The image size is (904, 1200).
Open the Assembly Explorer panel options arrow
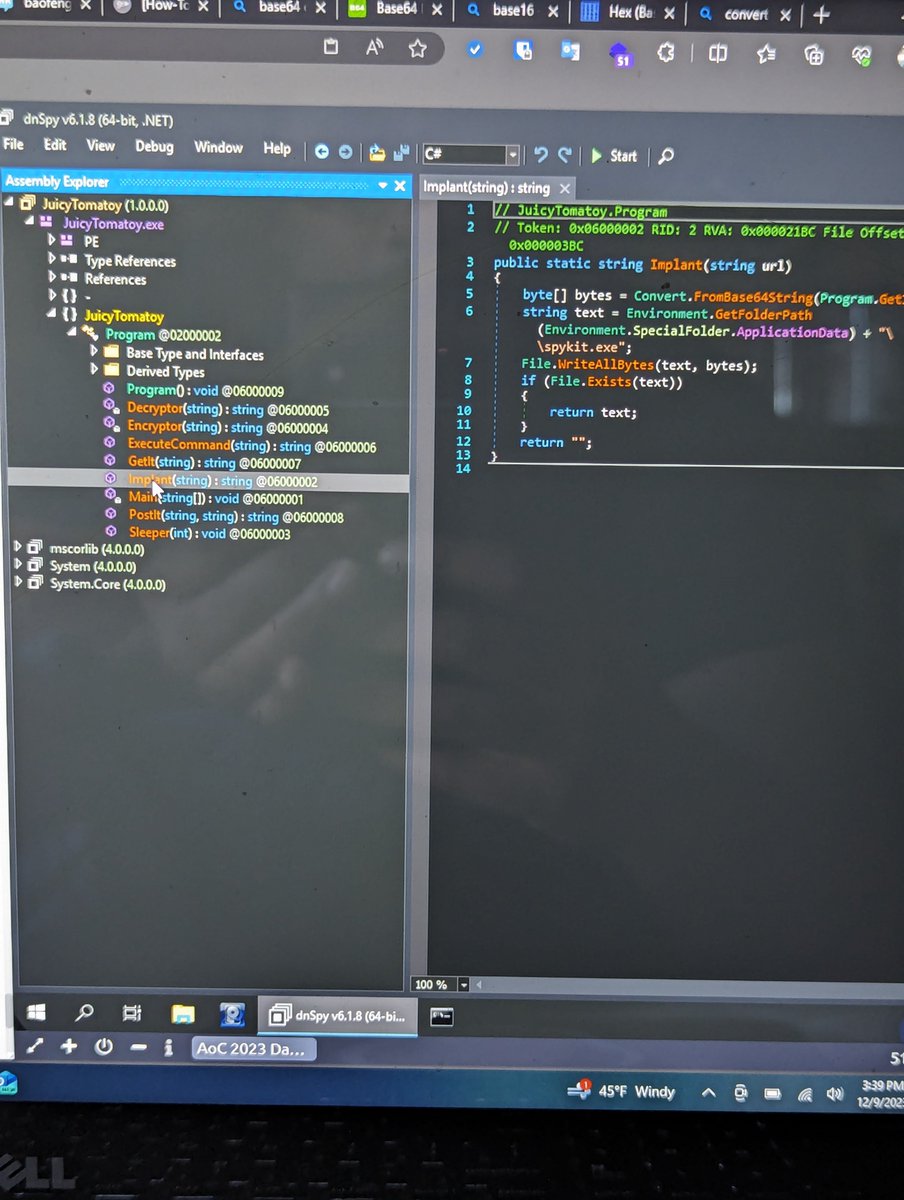[x=381, y=186]
